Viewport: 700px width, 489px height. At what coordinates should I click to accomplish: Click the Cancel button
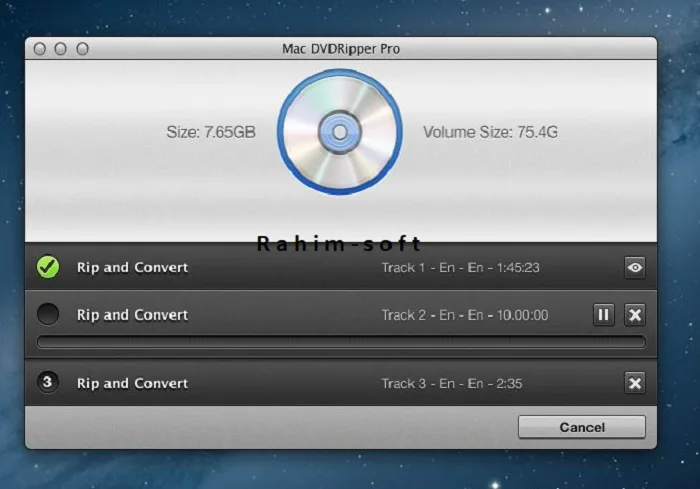coord(582,427)
